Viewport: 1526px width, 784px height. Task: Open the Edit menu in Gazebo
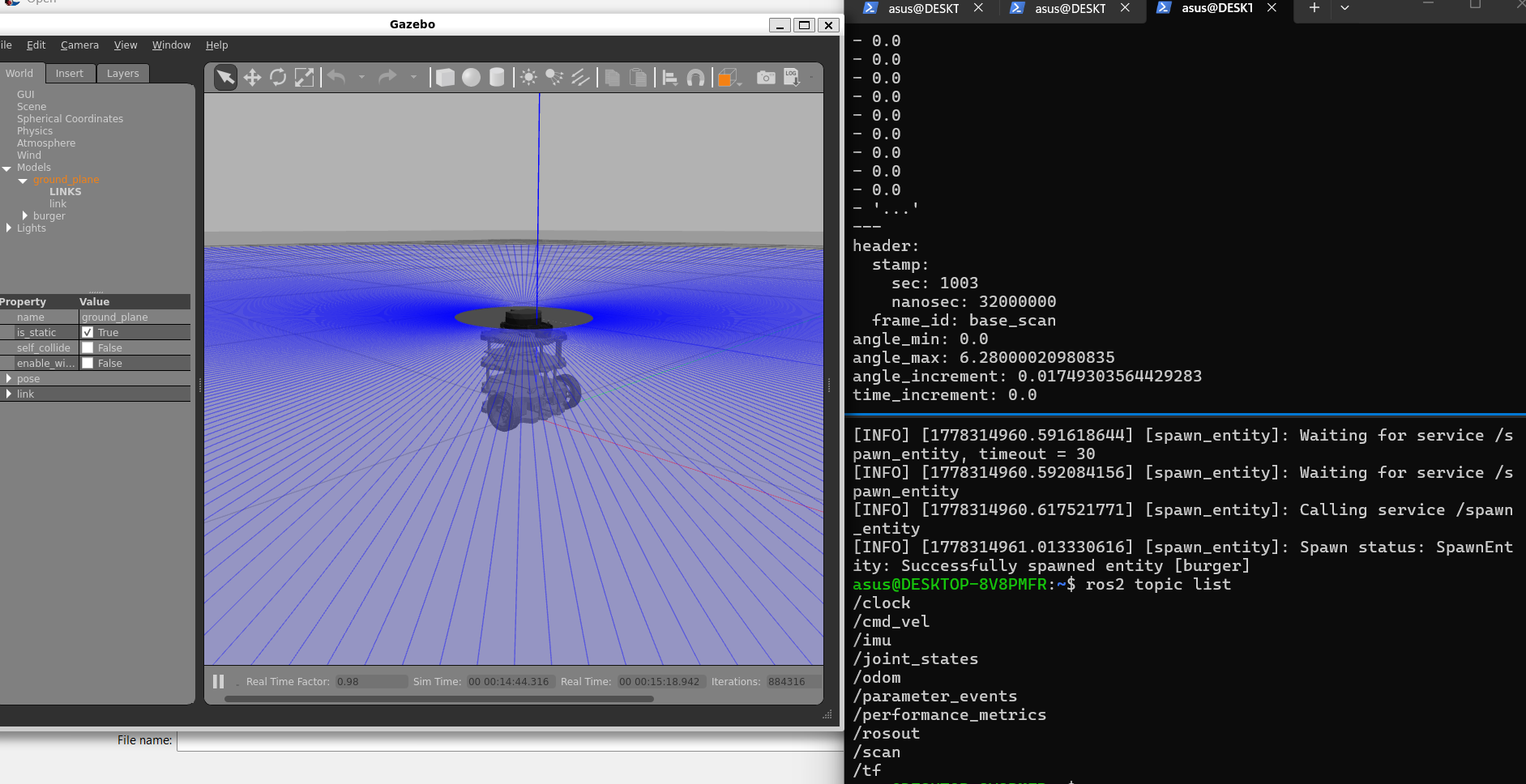click(36, 45)
